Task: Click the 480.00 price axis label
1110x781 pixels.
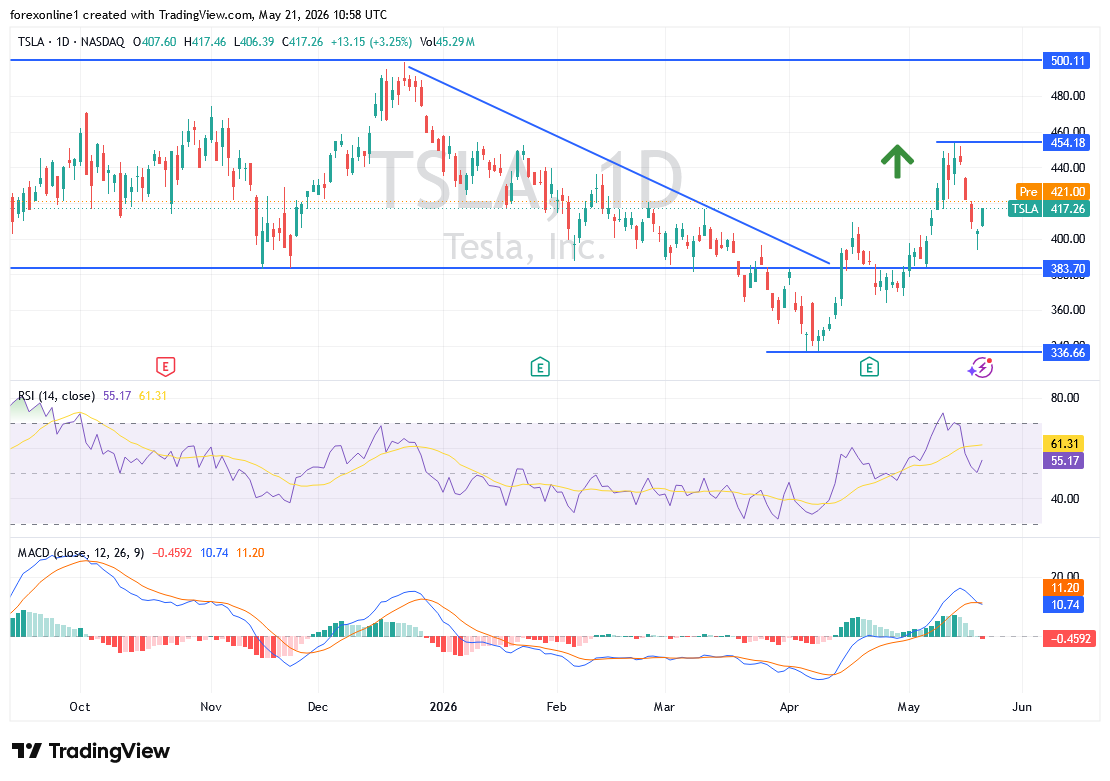Action: tap(1068, 96)
